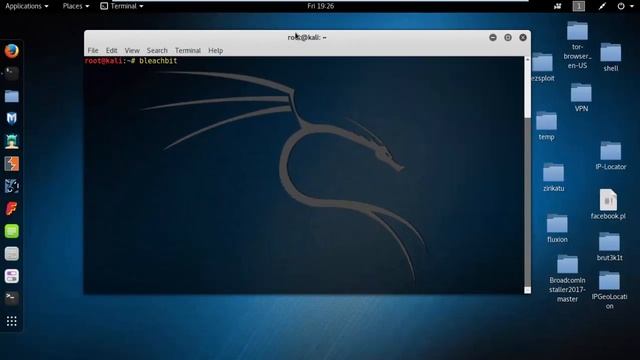Open the power system menu
The width and height of the screenshot is (640, 360).
click(x=625, y=6)
